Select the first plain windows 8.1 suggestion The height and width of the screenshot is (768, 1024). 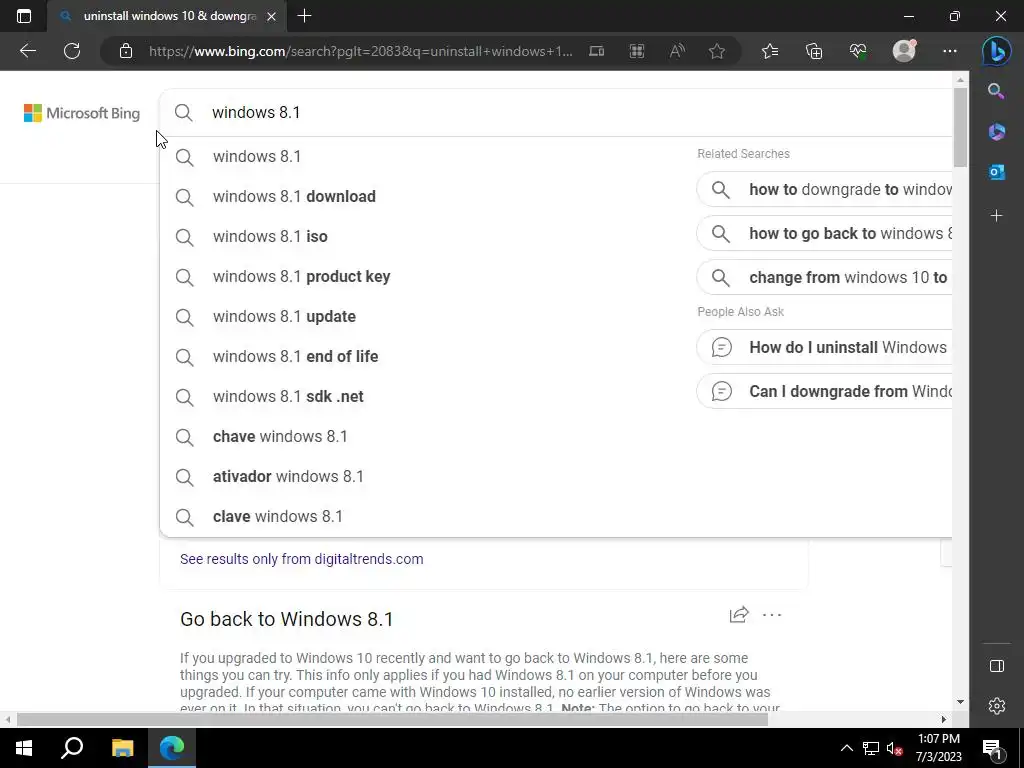pos(425,157)
